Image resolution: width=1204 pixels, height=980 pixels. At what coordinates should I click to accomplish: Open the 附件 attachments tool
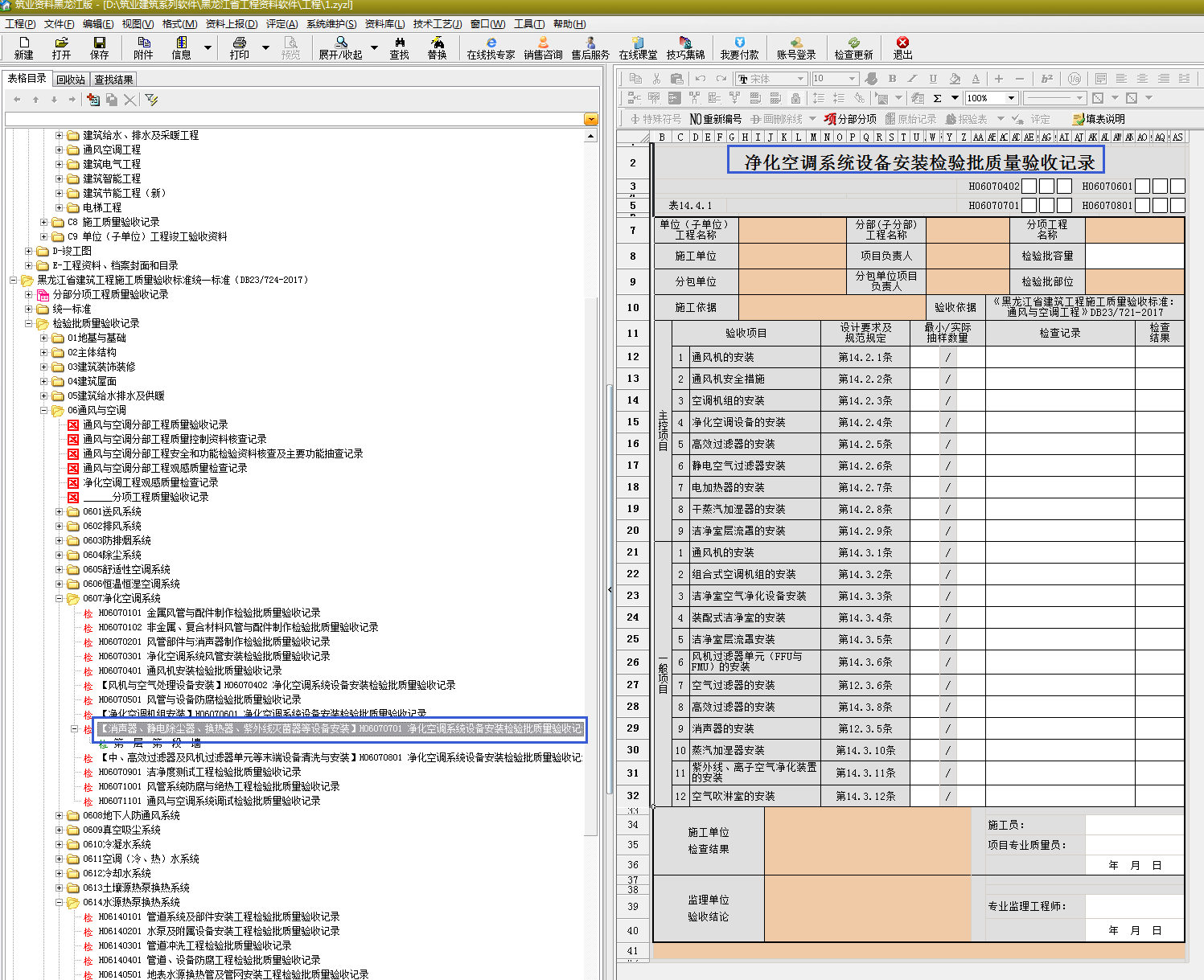click(143, 47)
